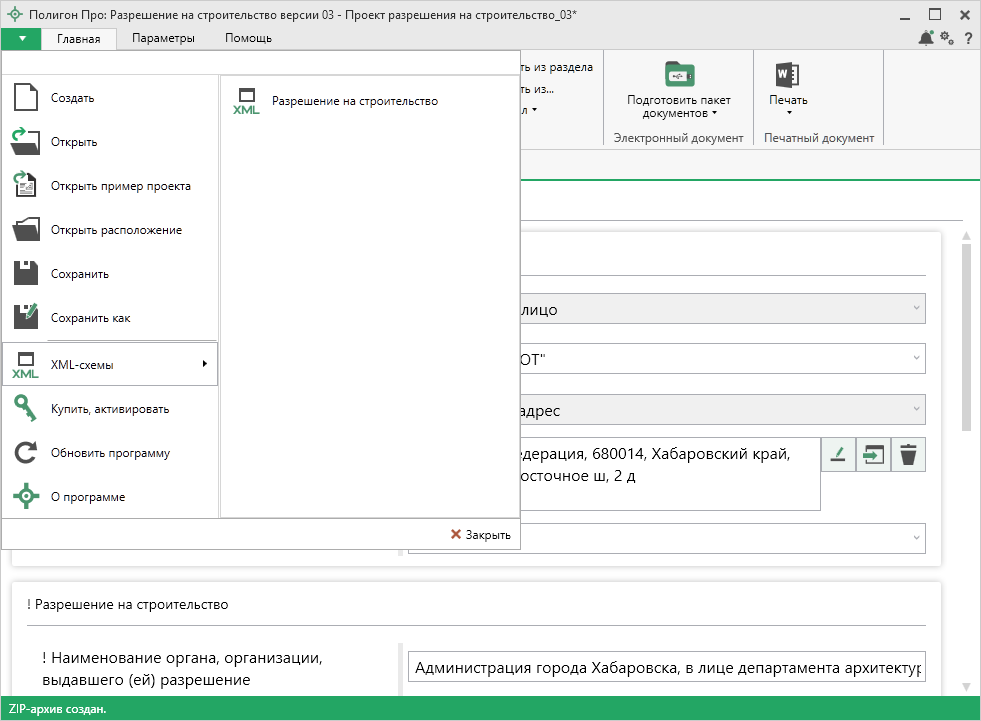The image size is (981, 721).
Task: Expand the Печать dropdown
Action: [788, 107]
